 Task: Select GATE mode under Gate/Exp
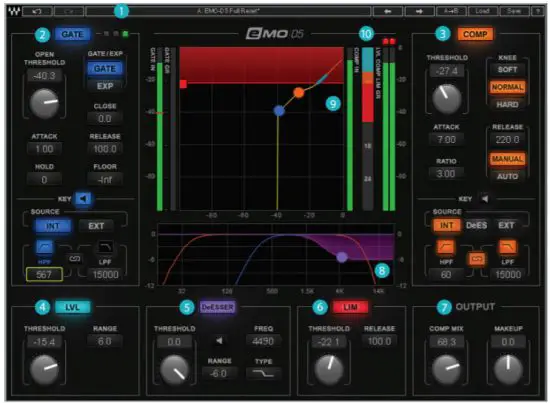[x=105, y=69]
